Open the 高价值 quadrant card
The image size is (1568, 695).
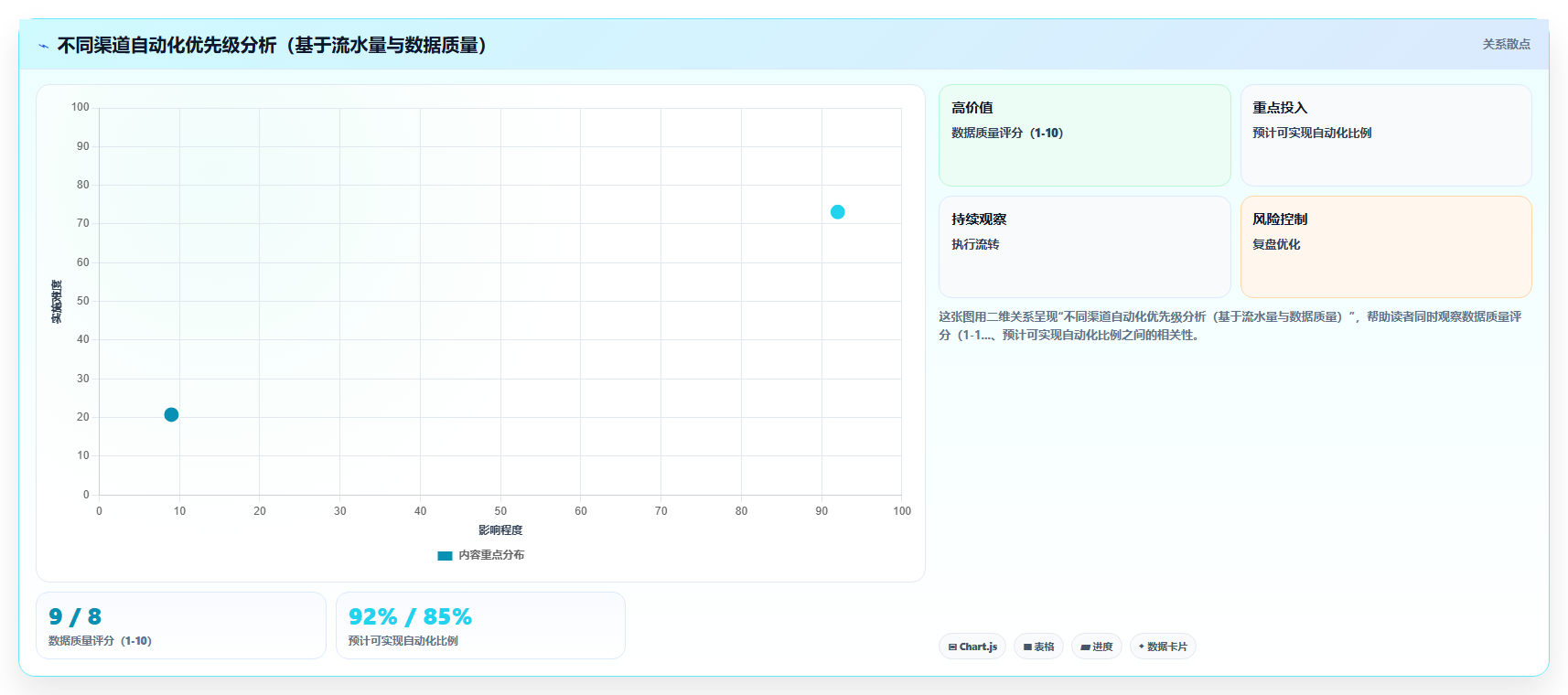(1084, 135)
